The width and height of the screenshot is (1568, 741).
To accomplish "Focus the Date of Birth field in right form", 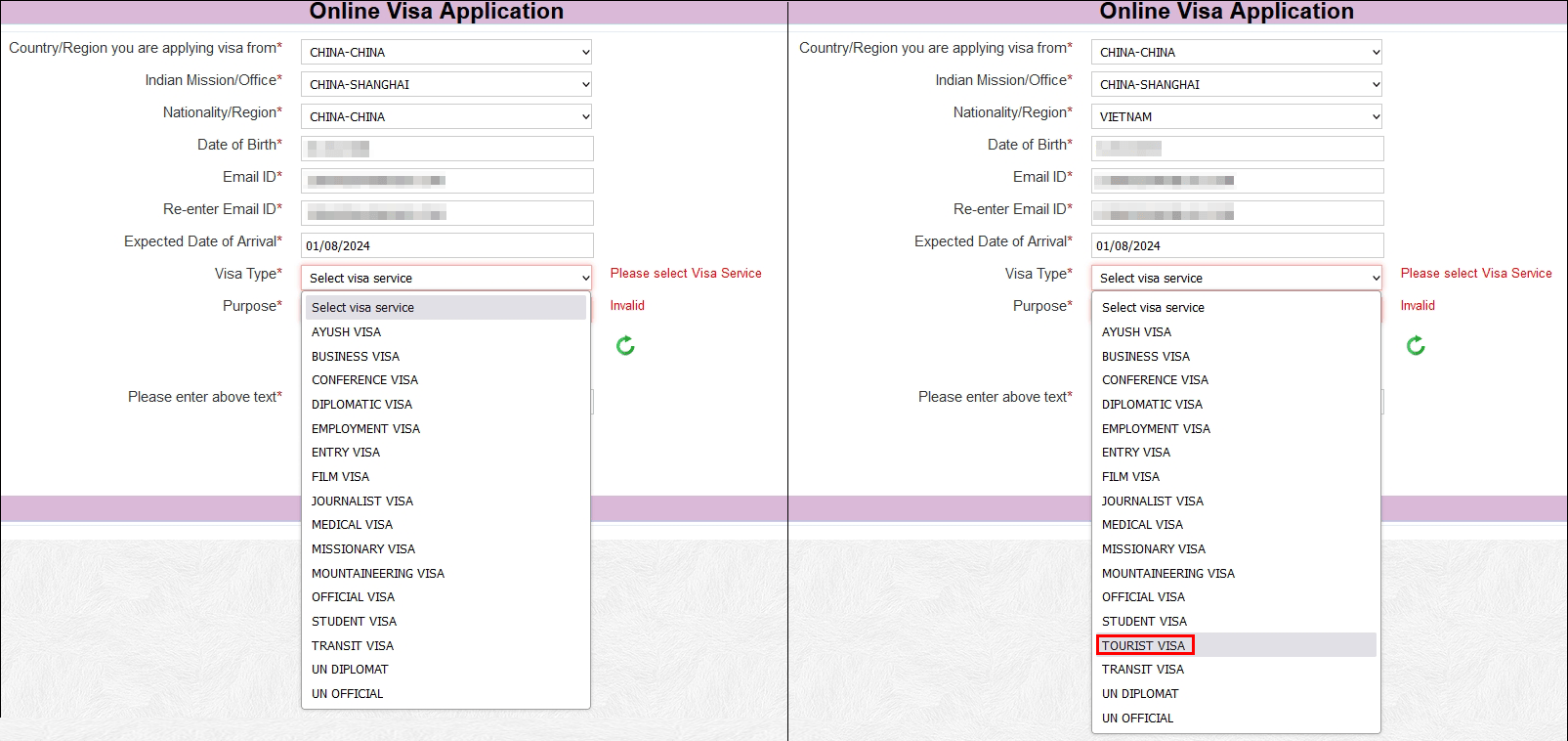I will [x=1237, y=149].
